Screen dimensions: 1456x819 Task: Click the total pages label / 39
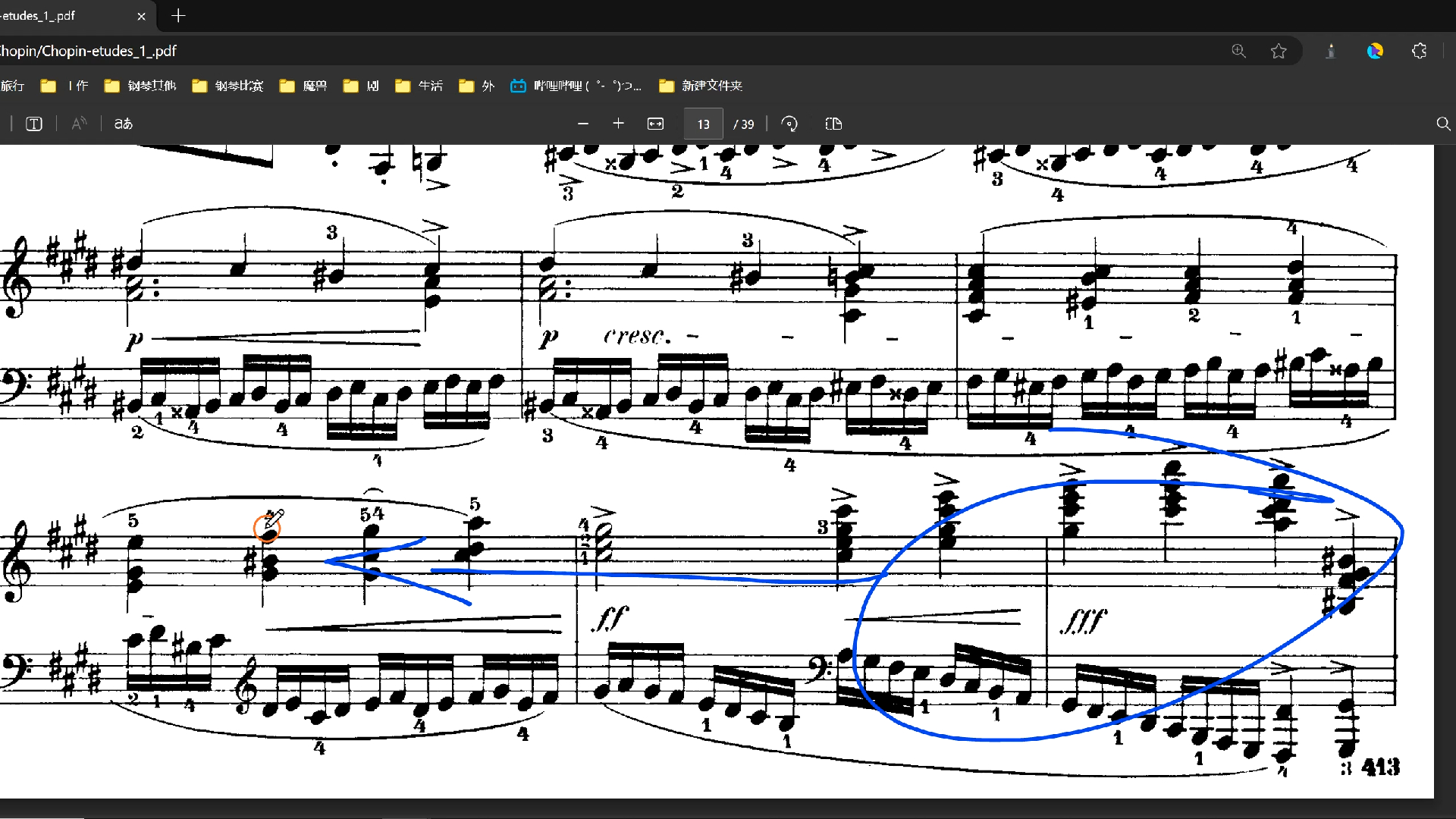pos(744,124)
